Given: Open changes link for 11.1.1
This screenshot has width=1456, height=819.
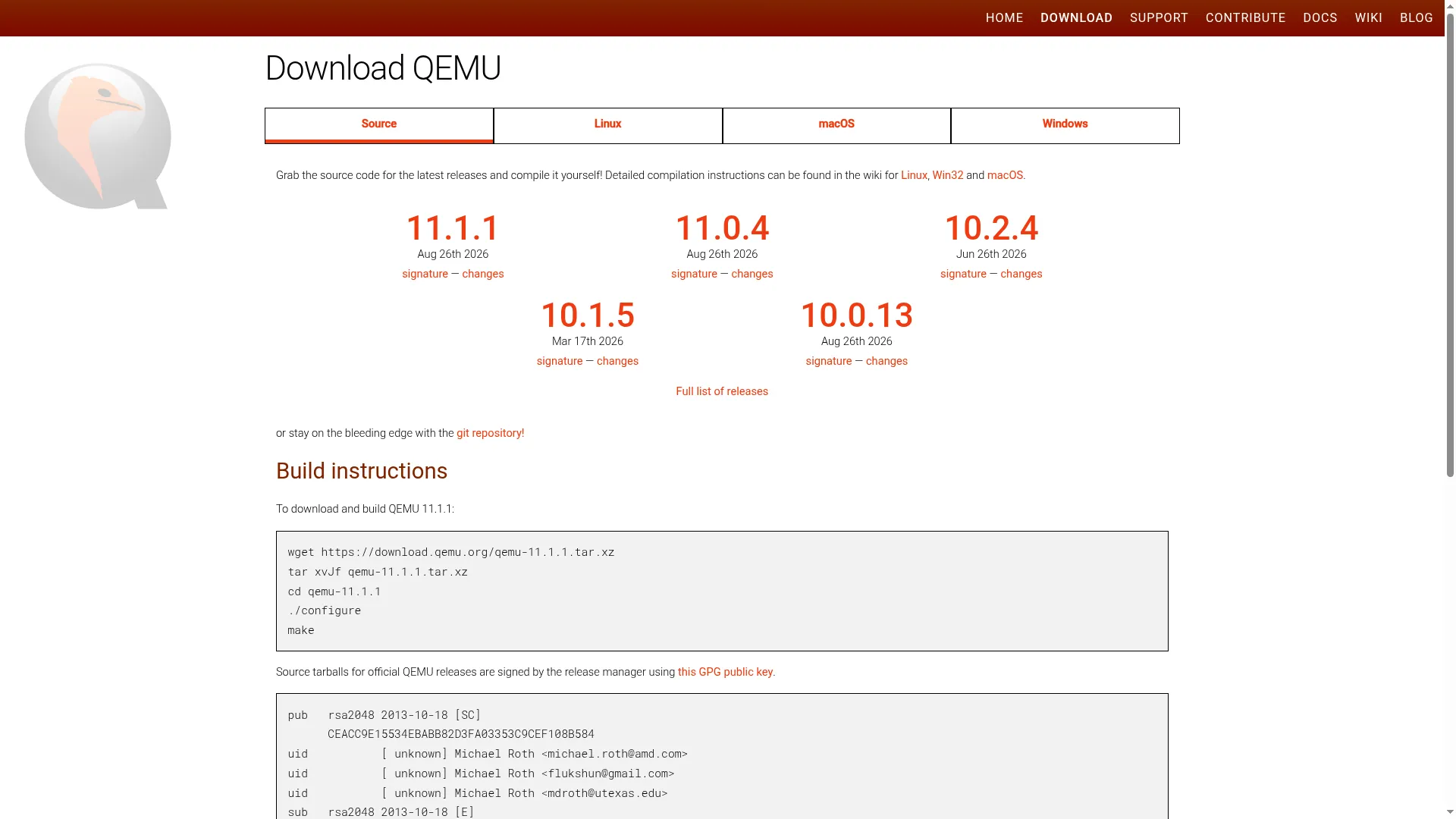Looking at the screenshot, I should pos(483,274).
